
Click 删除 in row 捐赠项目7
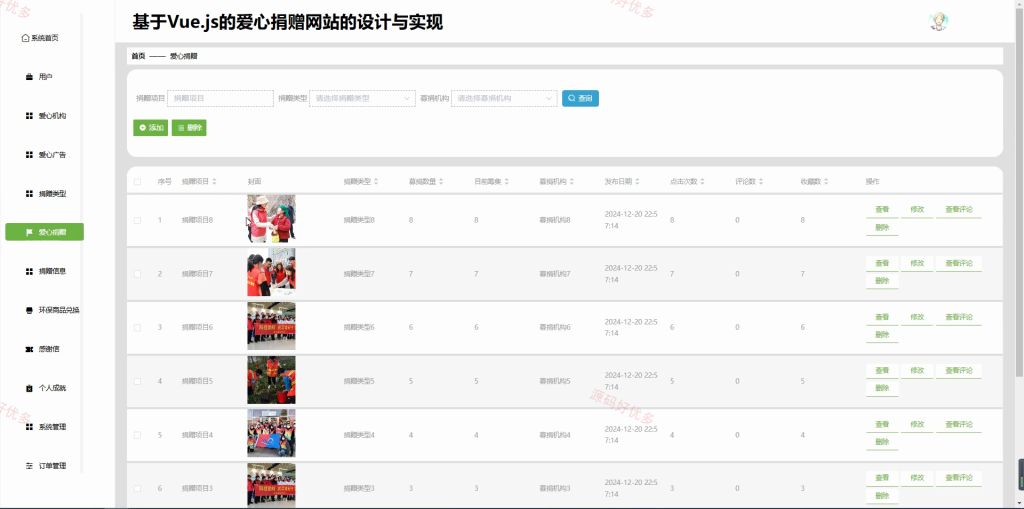(882, 282)
